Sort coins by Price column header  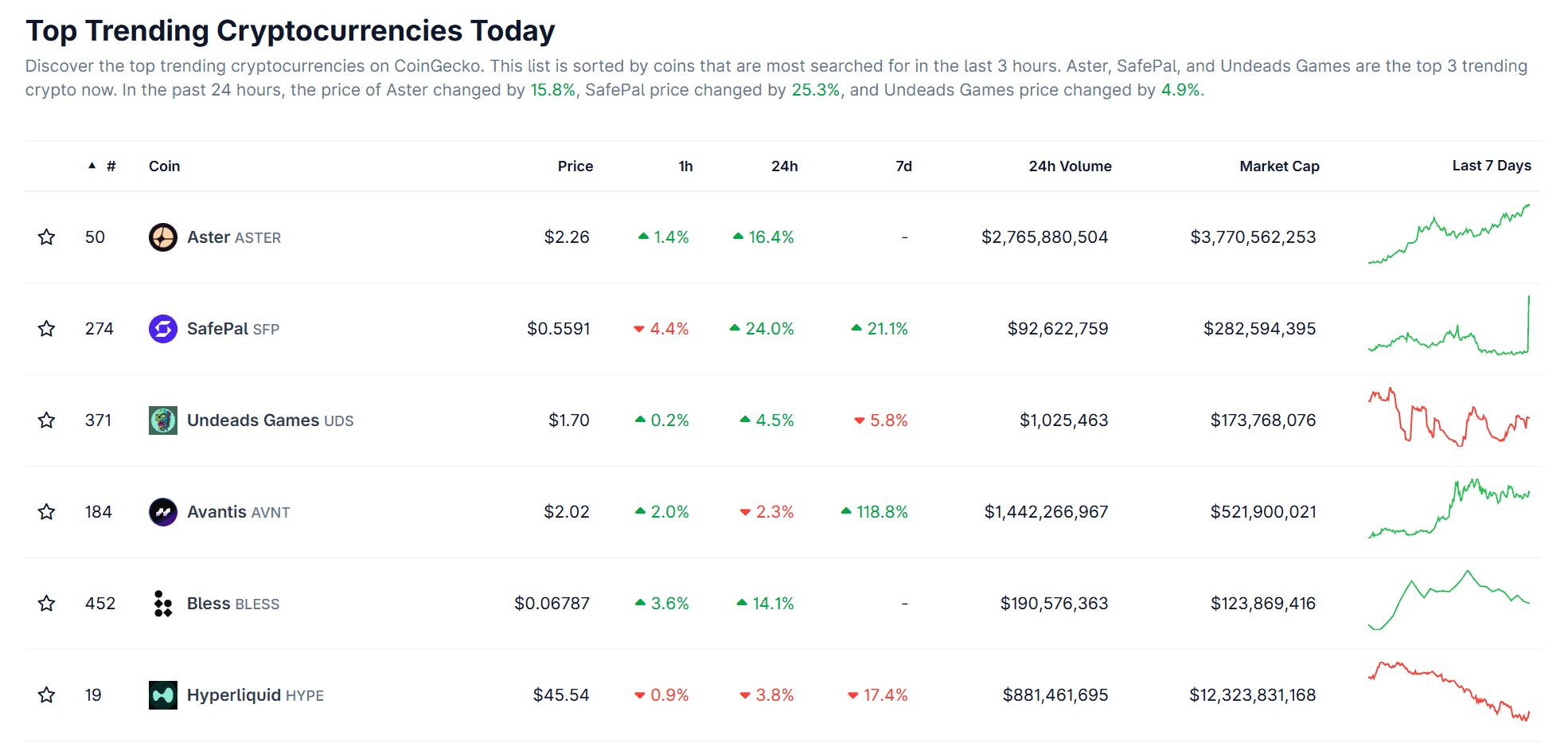[575, 166]
